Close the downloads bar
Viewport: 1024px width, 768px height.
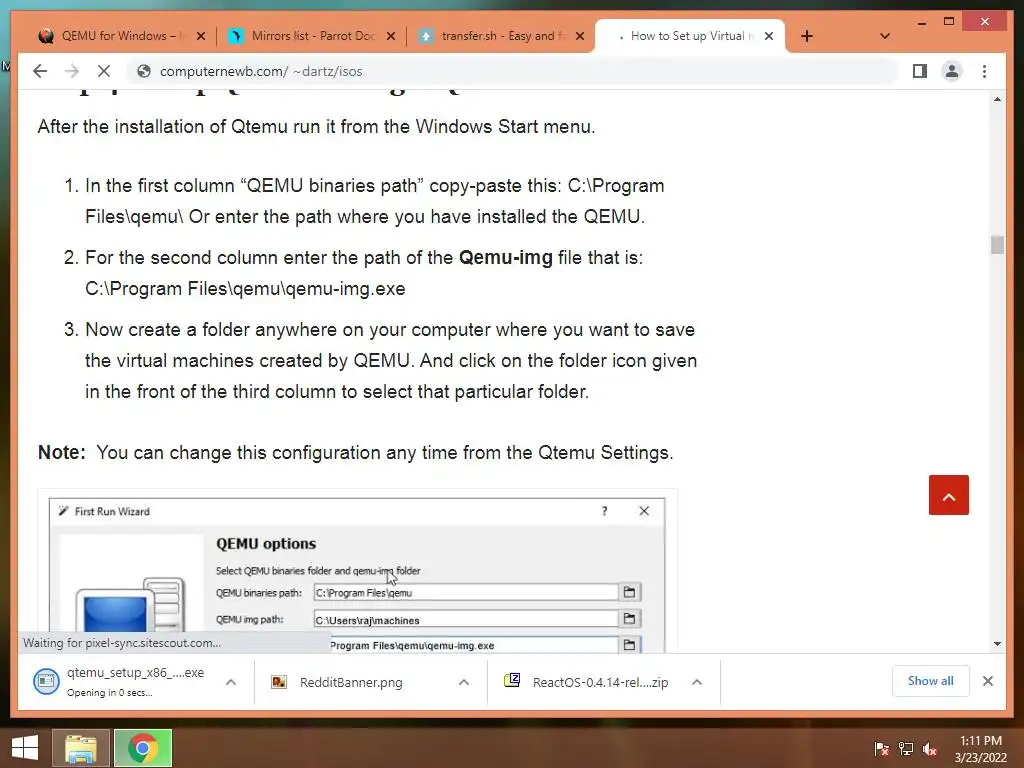(988, 681)
